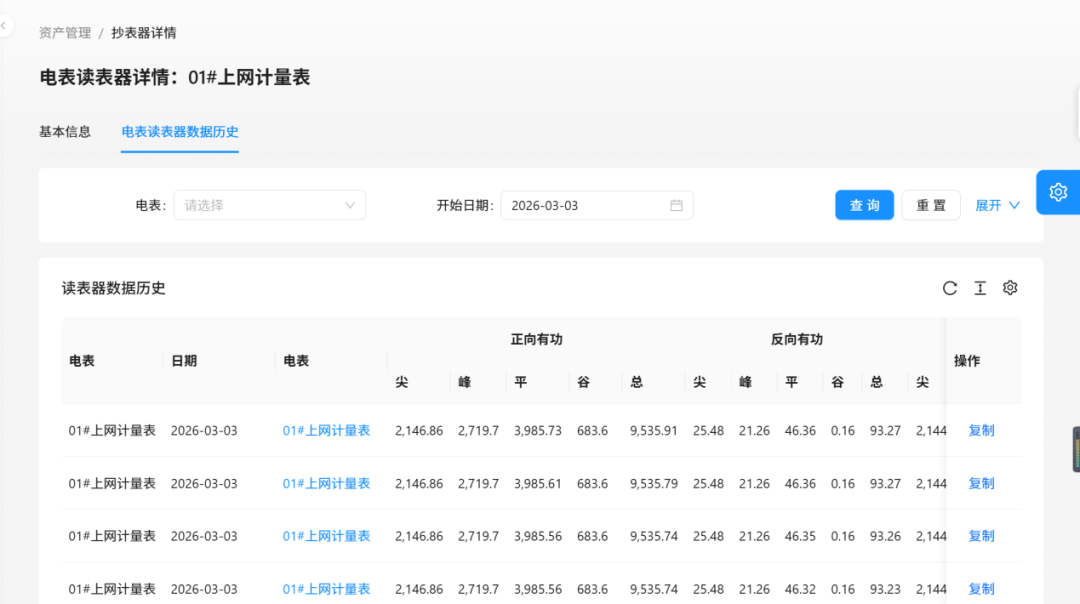1080x604 pixels.
Task: Open the table density (row height) icon
Action: click(x=980, y=288)
